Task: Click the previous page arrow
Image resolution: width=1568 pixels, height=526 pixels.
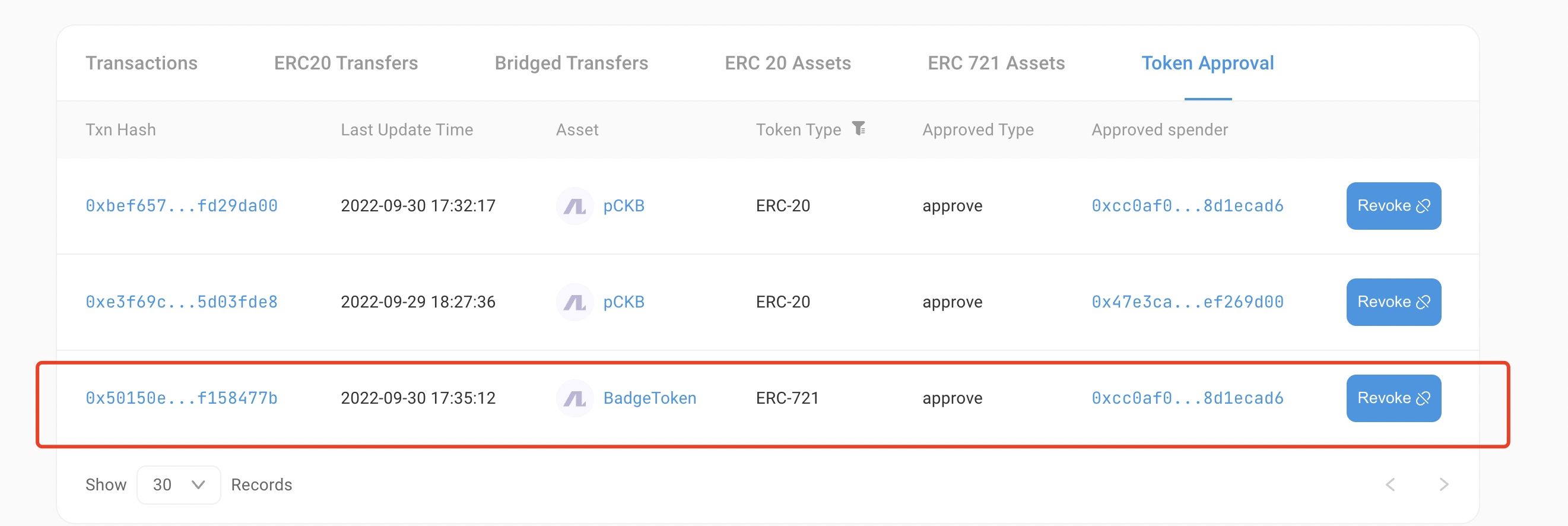Action: point(1391,484)
